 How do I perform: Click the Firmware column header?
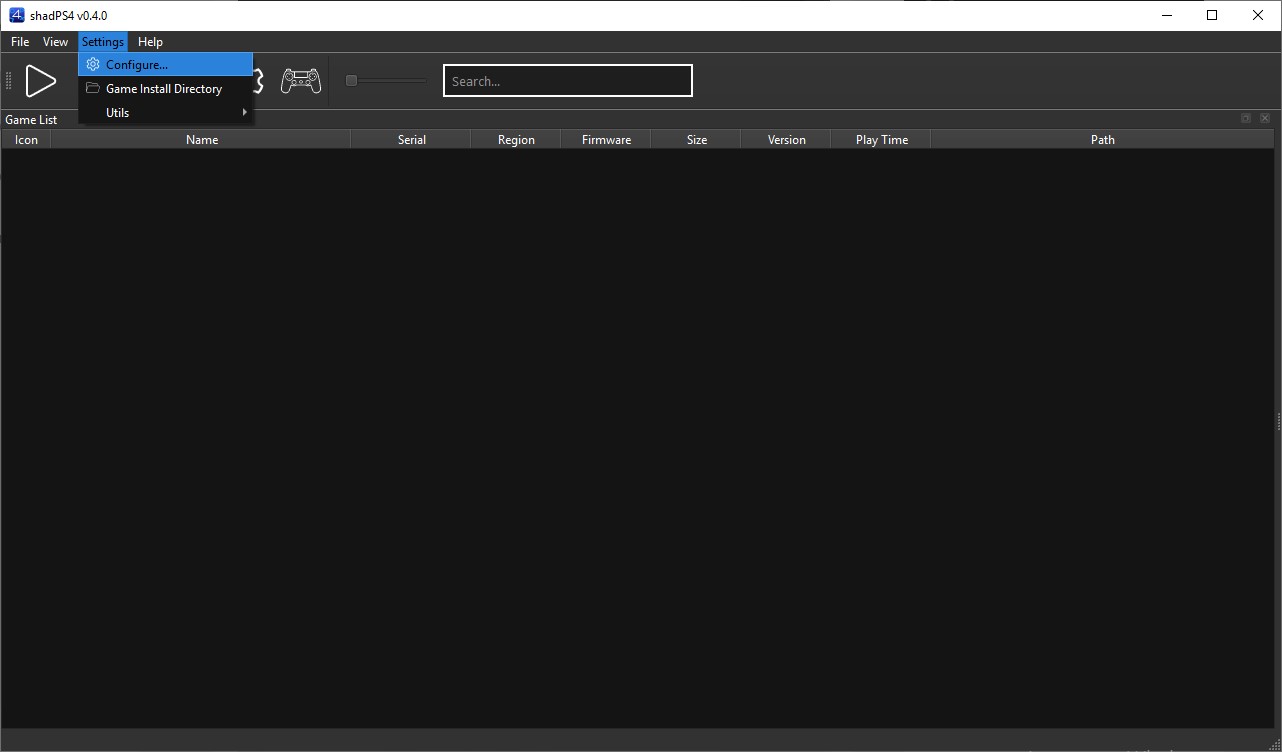pyautogui.click(x=606, y=140)
